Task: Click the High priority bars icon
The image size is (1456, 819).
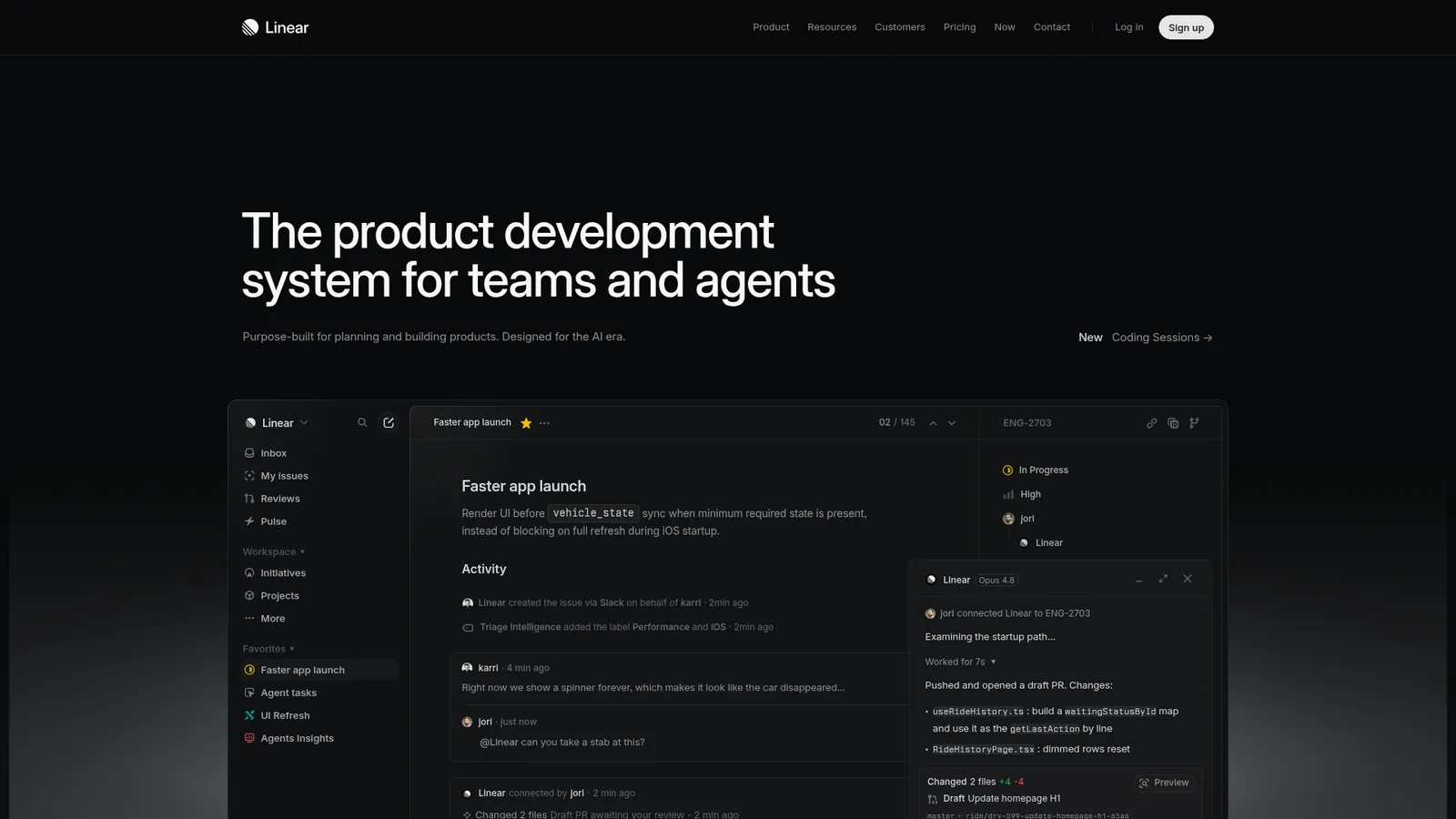Action: click(x=1008, y=494)
